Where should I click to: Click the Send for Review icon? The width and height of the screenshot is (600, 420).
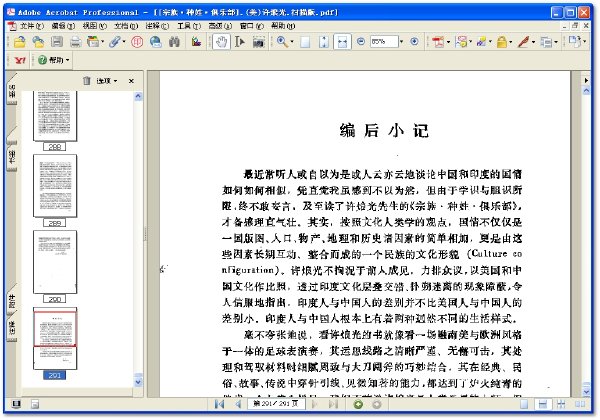click(481, 42)
